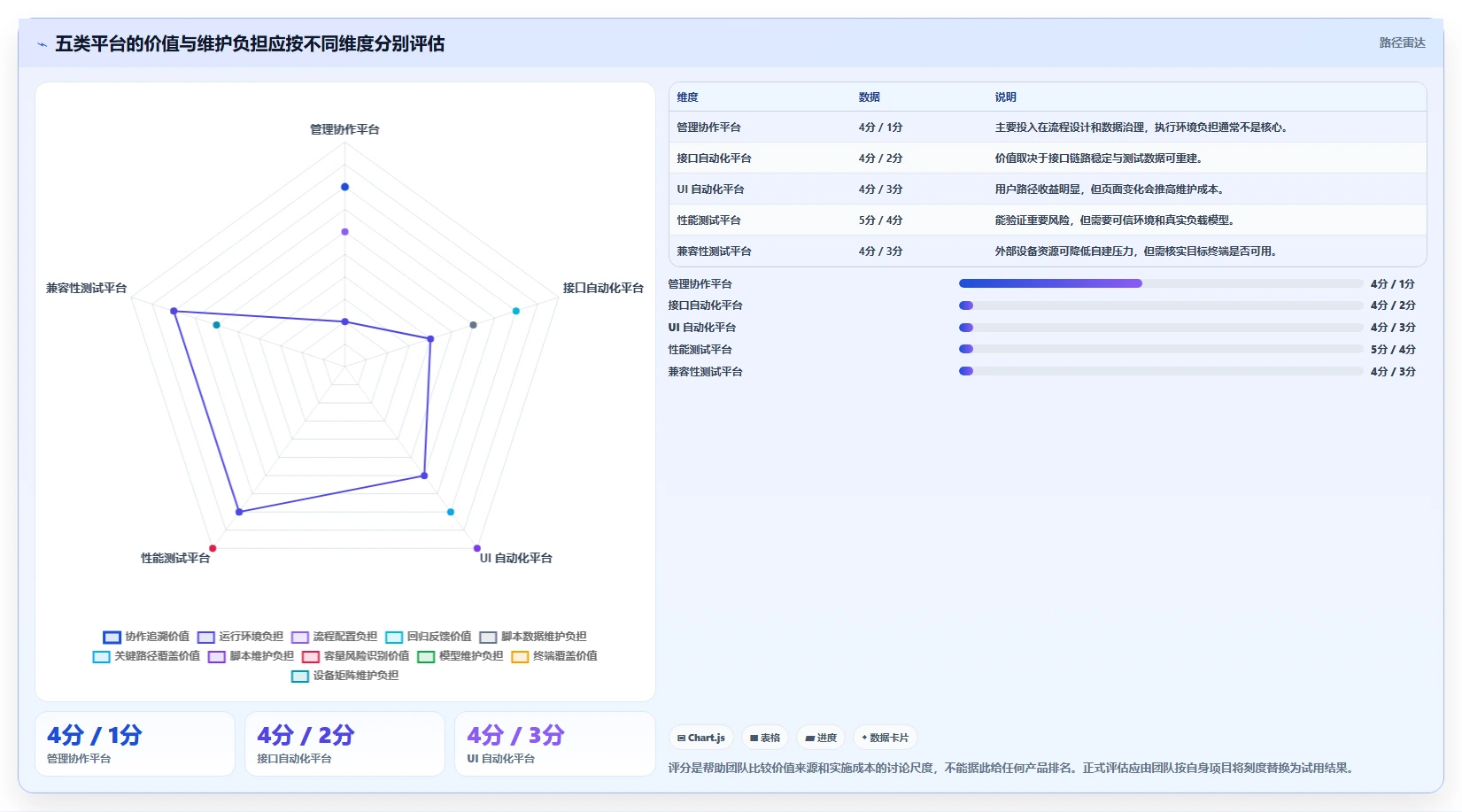Toggle 回归反馈价值 legend dataset
Screen dimensions: 1462x812
tap(428, 637)
